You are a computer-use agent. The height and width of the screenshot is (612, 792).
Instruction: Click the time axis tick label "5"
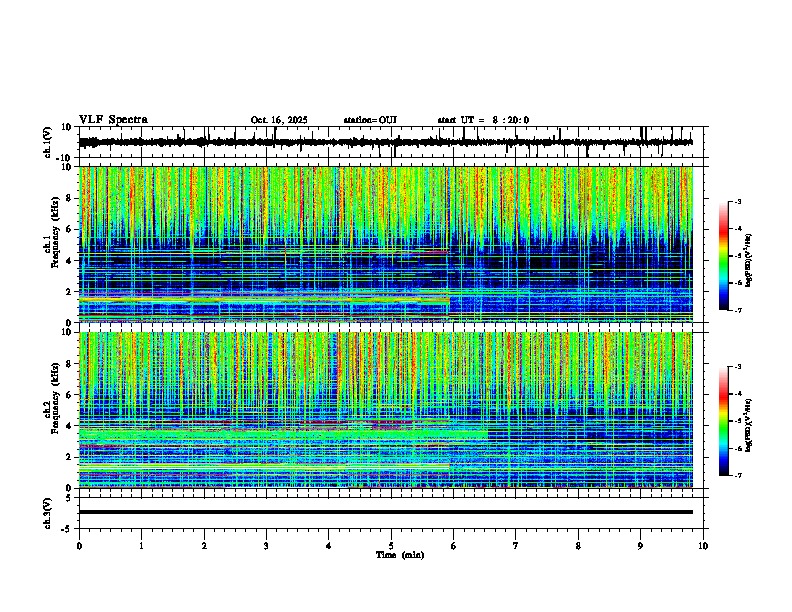391,546
